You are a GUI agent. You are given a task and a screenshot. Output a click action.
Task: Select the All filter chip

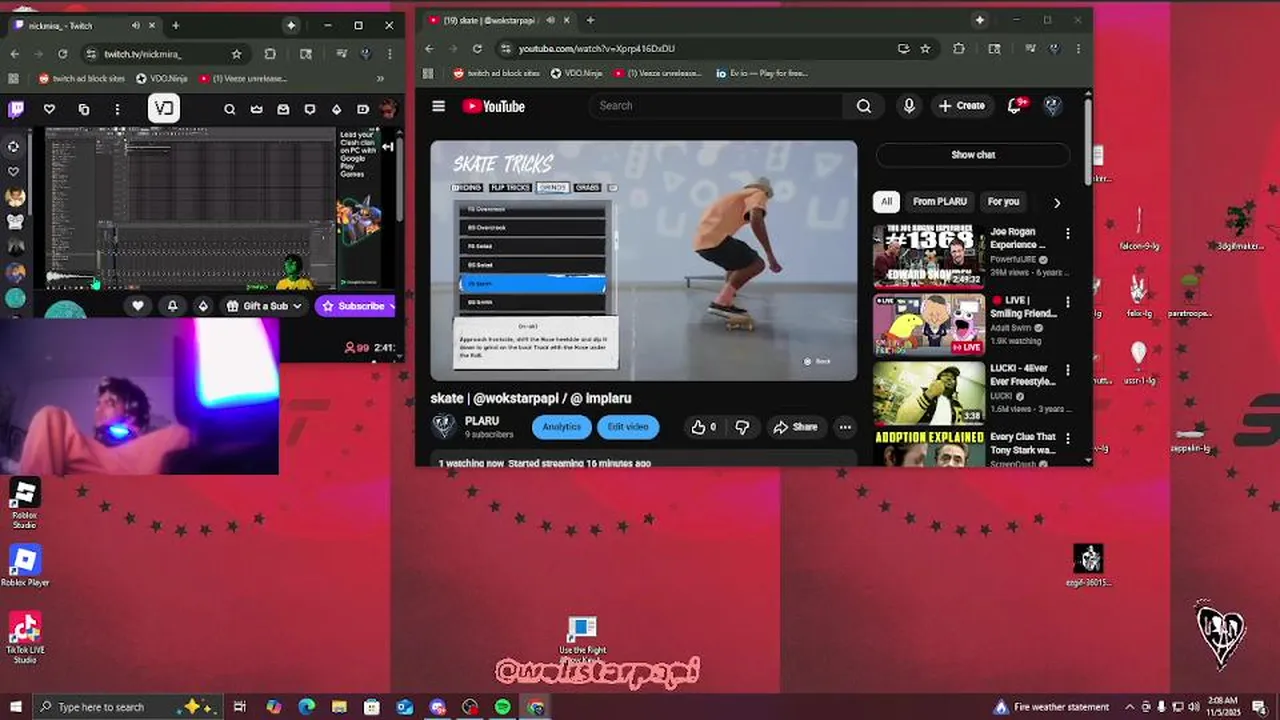(x=886, y=202)
